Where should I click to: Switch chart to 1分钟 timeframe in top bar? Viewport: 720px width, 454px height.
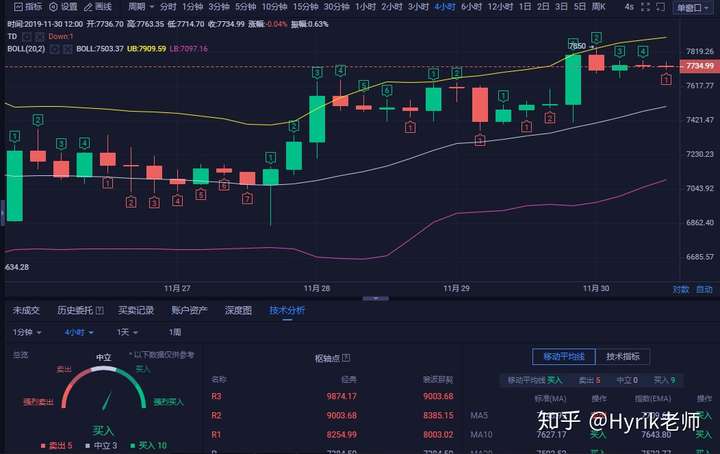click(192, 7)
